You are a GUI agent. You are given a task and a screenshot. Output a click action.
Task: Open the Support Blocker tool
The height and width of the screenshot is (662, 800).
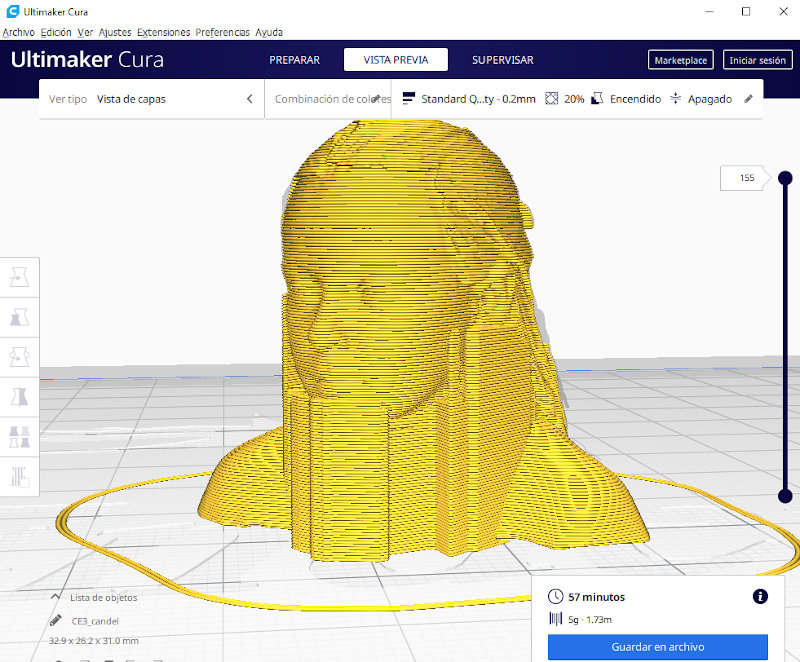coord(19,477)
